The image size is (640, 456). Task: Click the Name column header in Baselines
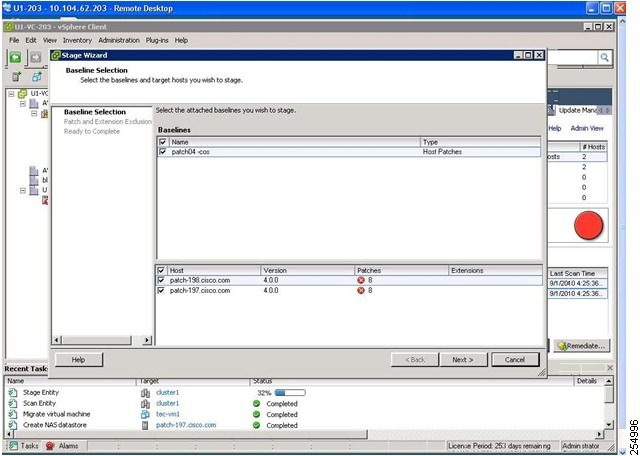point(295,142)
